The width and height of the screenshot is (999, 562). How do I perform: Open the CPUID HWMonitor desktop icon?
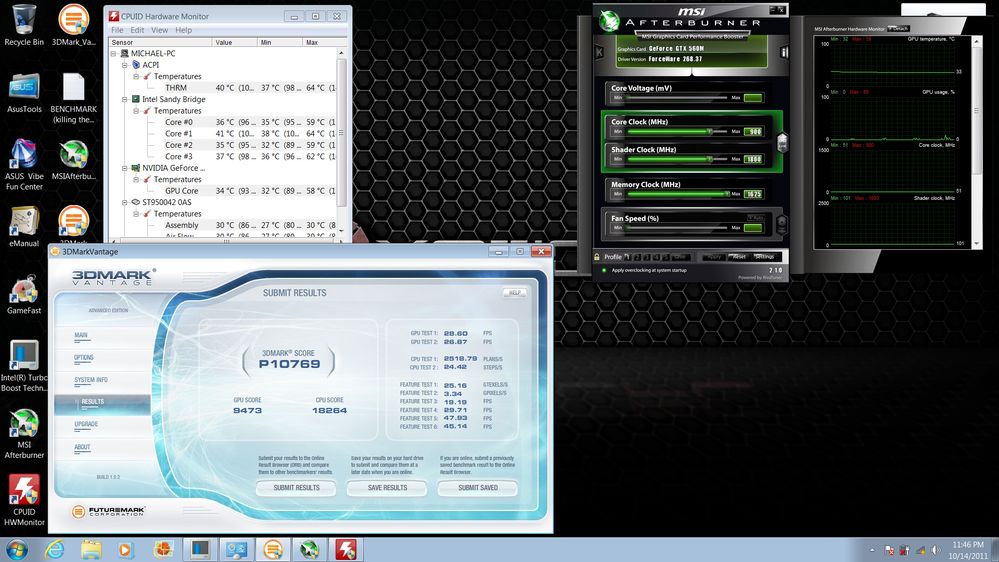point(24,500)
